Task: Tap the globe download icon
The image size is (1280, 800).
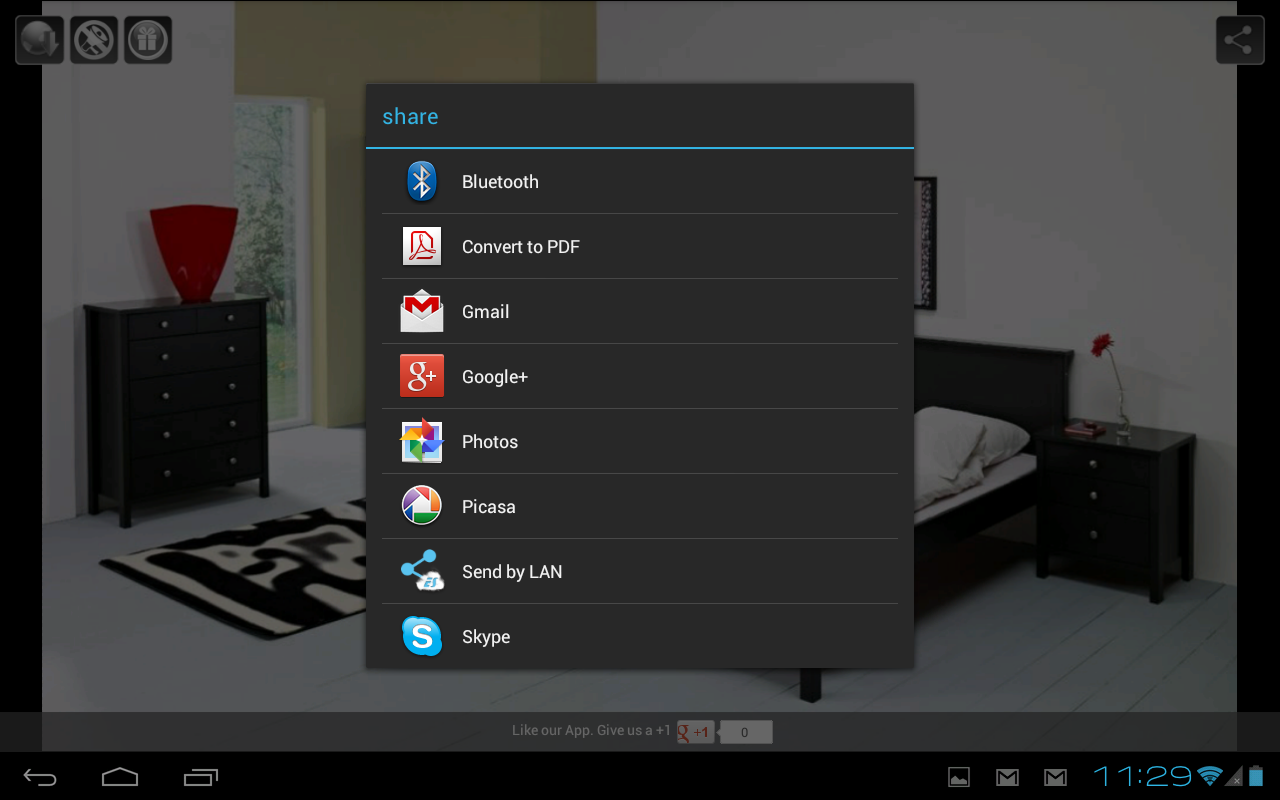Action: [40, 40]
